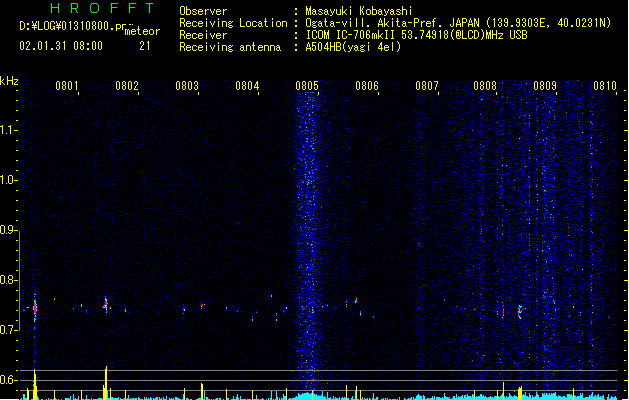
Task: Click the 0801 time marker
Action: [x=67, y=86]
